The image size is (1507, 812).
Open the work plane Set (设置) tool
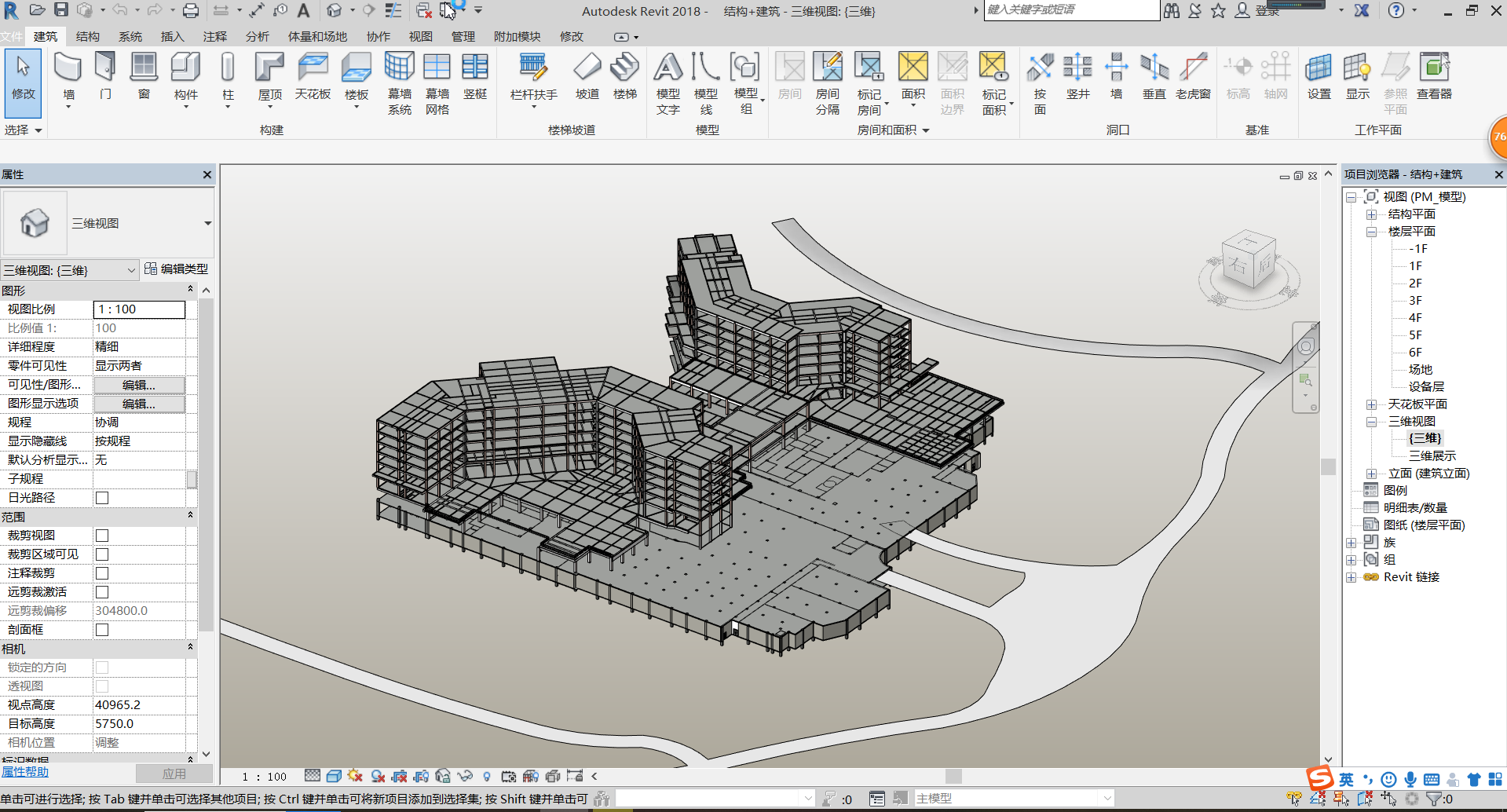(x=1319, y=76)
